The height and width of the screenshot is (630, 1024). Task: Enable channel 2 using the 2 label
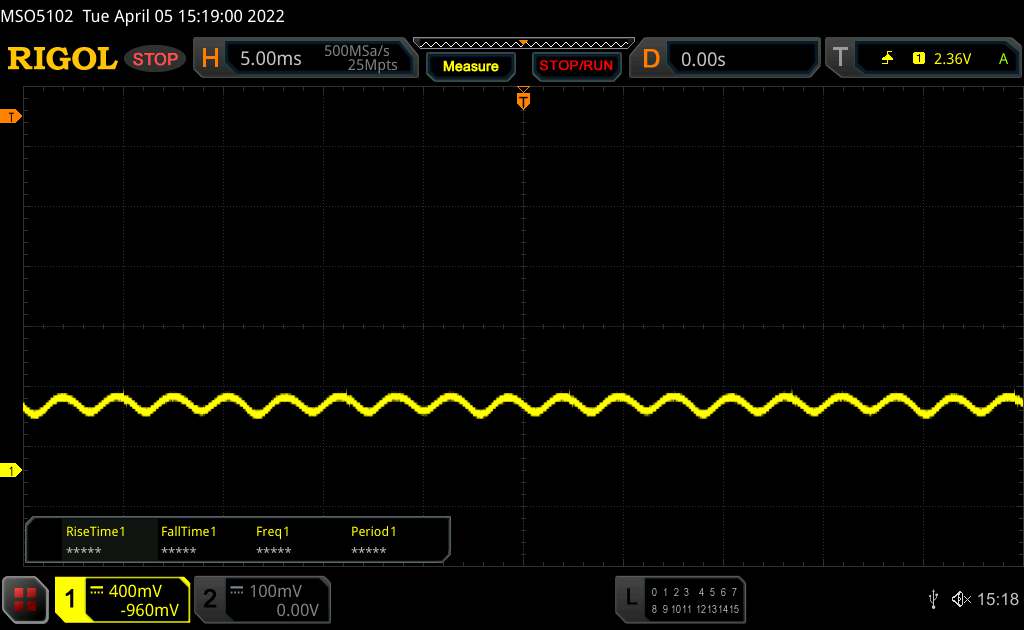(210, 599)
